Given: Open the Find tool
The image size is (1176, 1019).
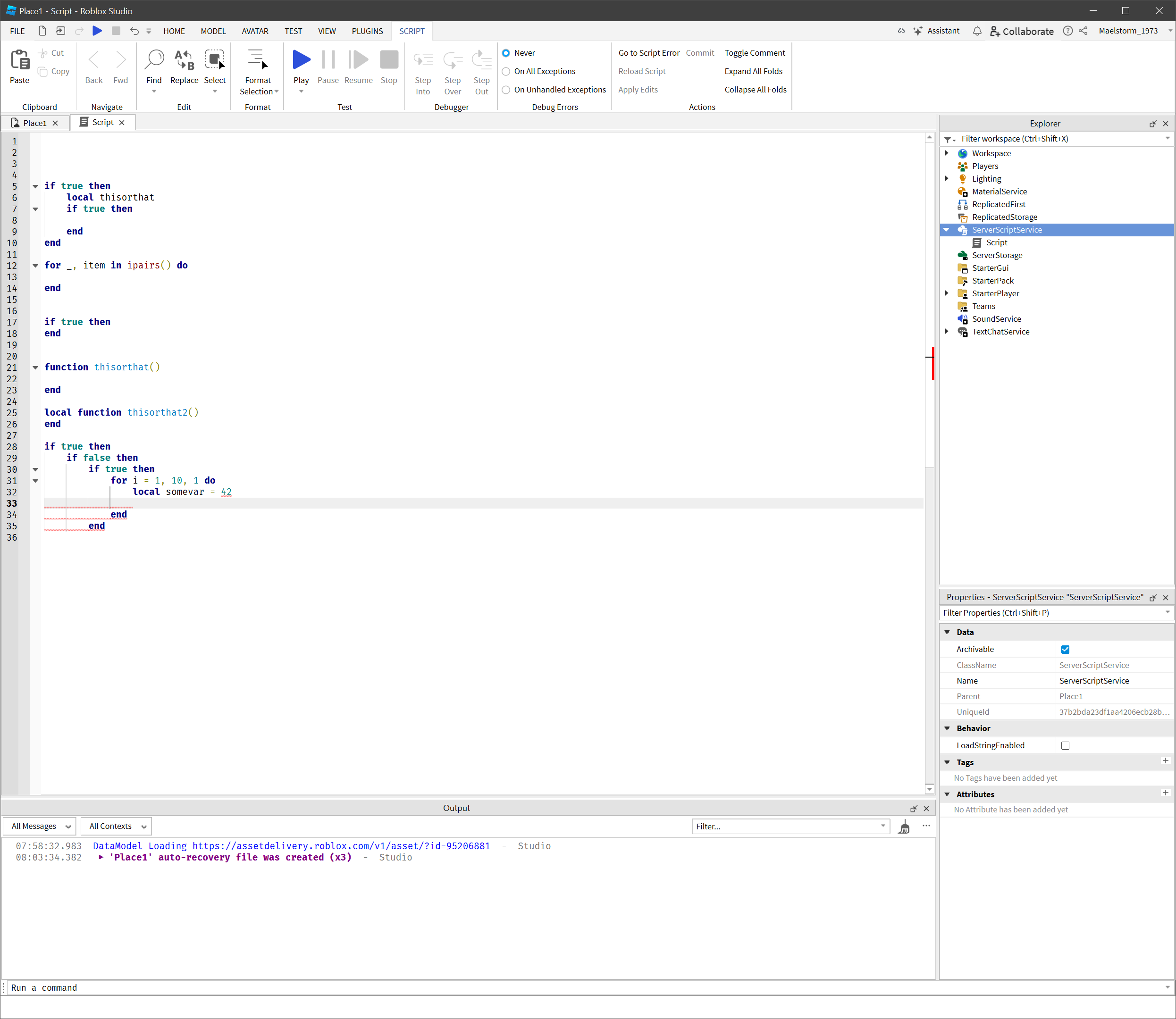Looking at the screenshot, I should [x=154, y=58].
